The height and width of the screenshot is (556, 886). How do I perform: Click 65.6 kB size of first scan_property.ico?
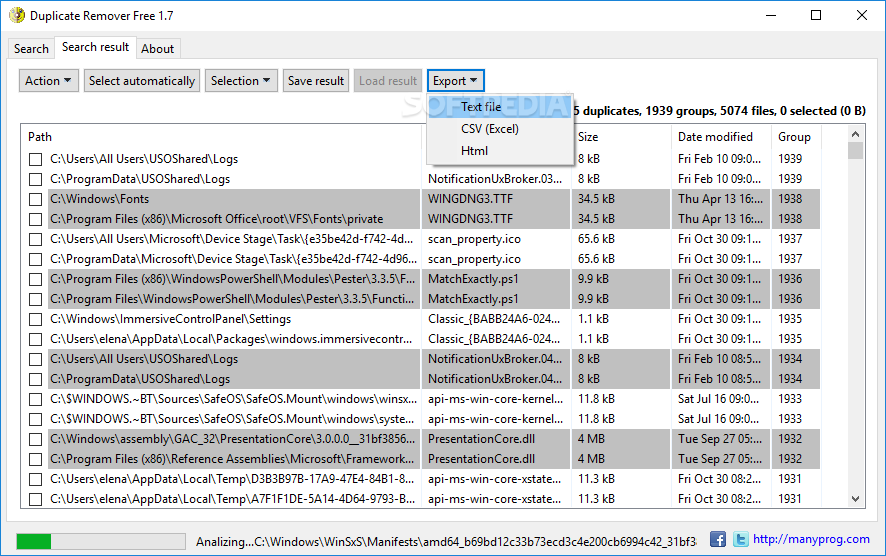[596, 239]
